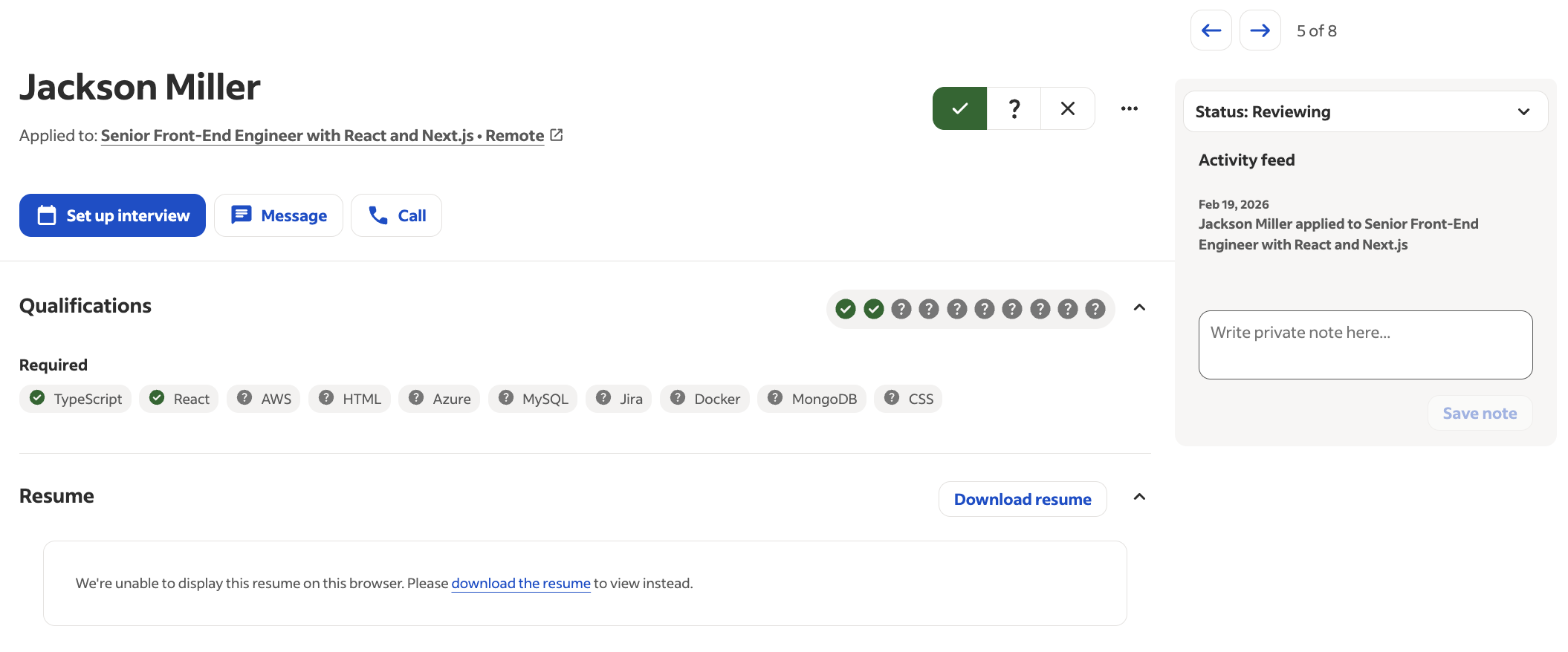Select the TypeScript qualification chip
1568x652 pixels.
(x=76, y=399)
